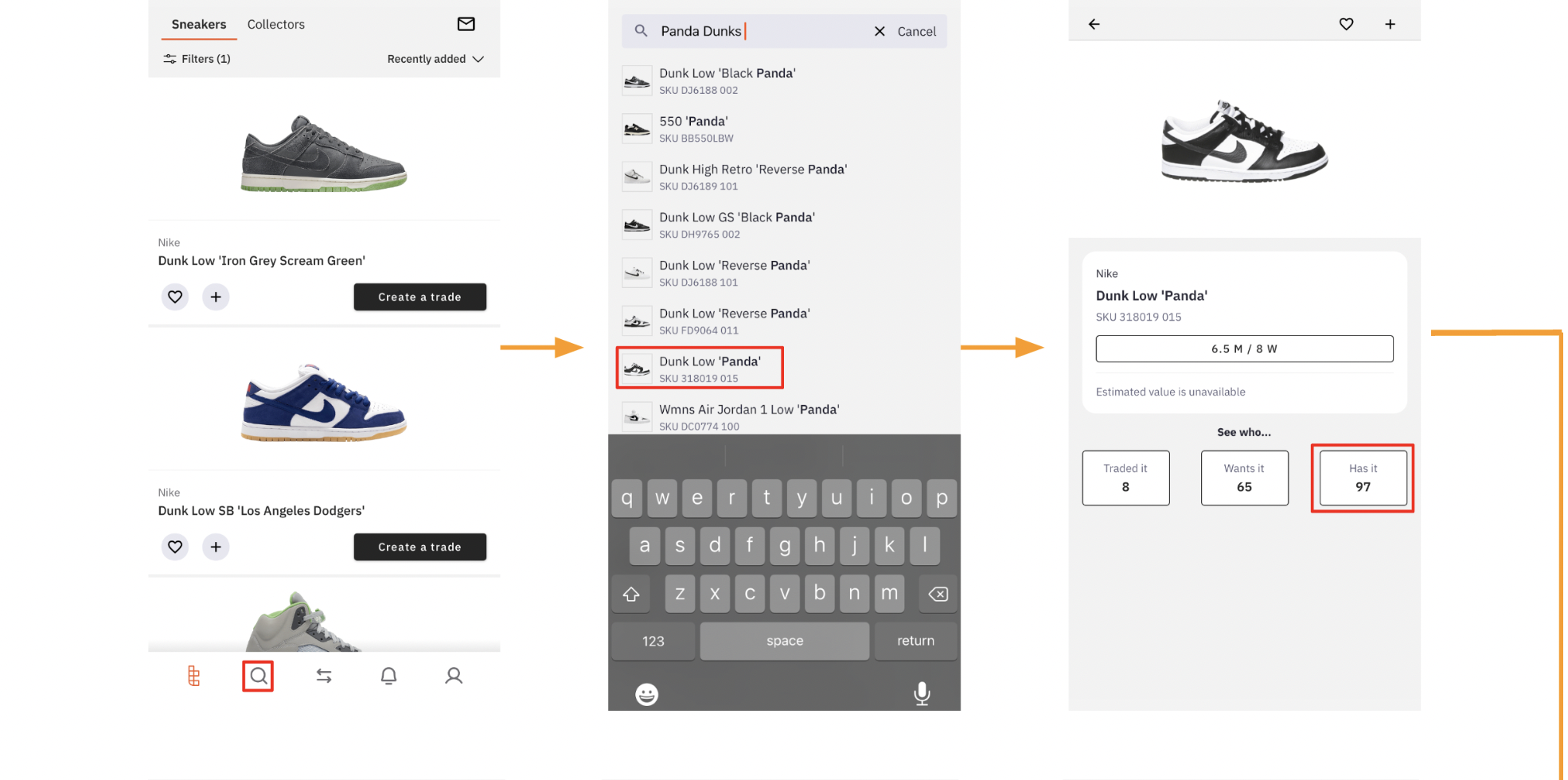Viewport: 1568px width, 780px height.
Task: Switch to the Collectors tab
Action: click(275, 25)
